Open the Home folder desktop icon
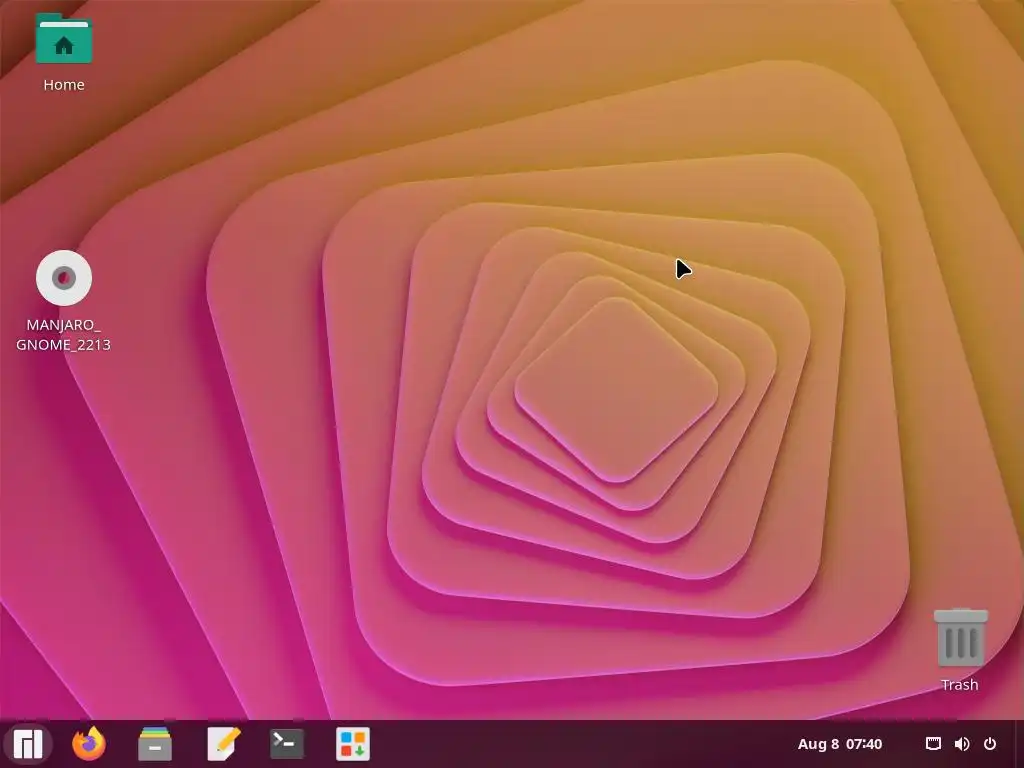Image resolution: width=1024 pixels, height=768 pixels. click(x=63, y=39)
